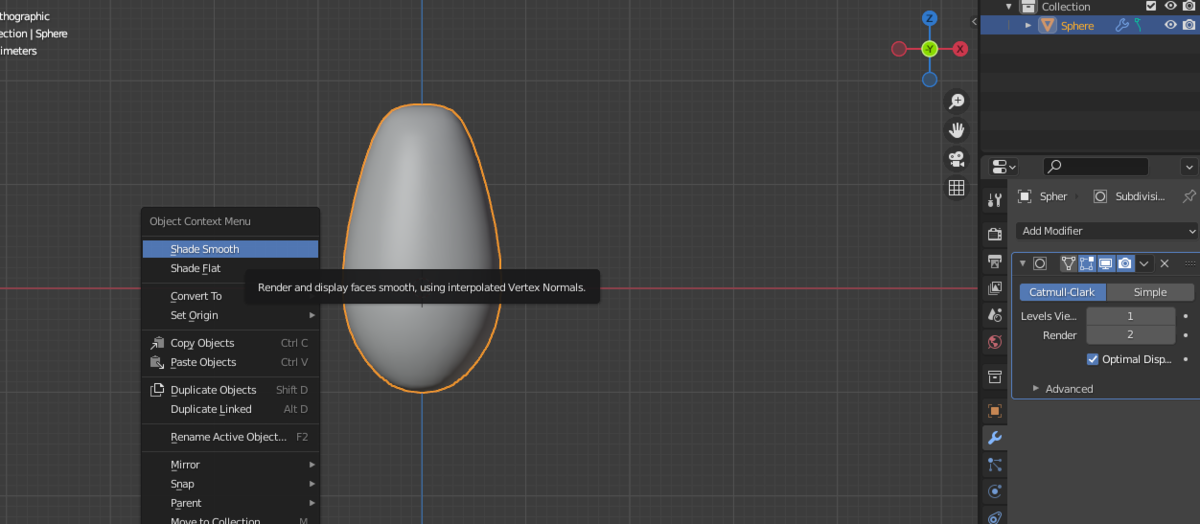The image size is (1200, 524).
Task: Toggle Collection exclude checkbox in outliner
Action: (x=1151, y=6)
